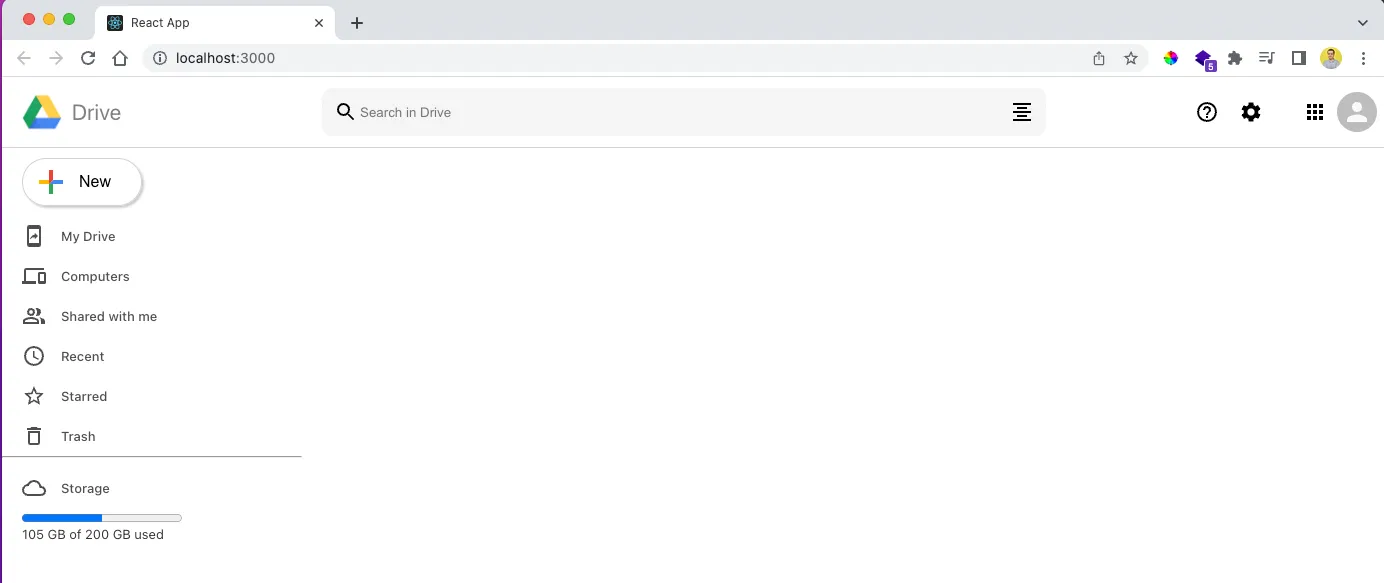Open Computers in sidebar
This screenshot has height=583, width=1384.
(x=95, y=276)
